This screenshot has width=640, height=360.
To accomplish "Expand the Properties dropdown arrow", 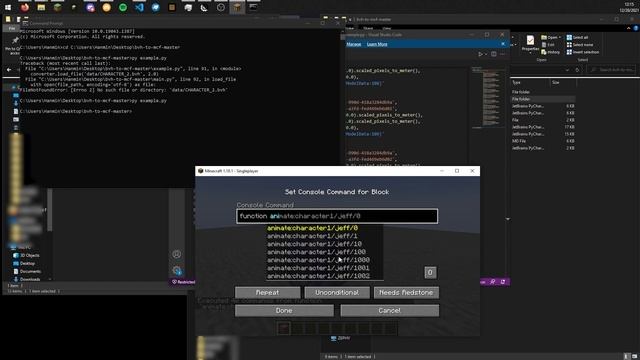I will point(530,53).
